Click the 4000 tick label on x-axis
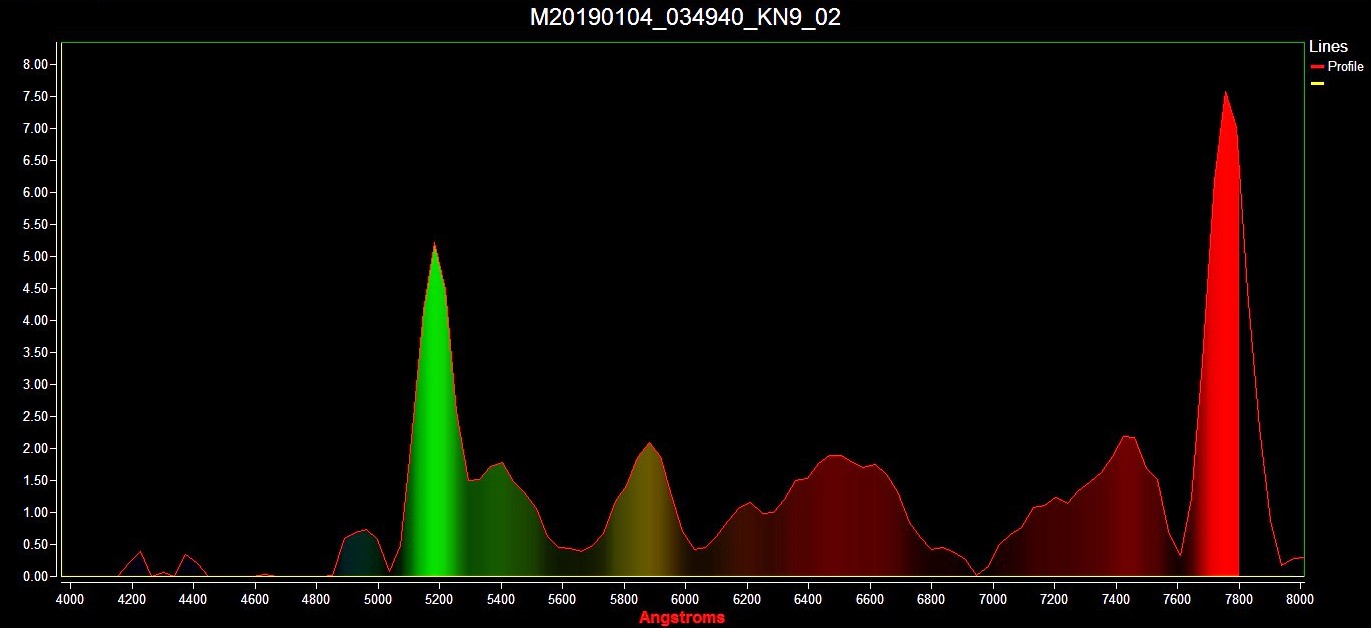Image resolution: width=1371 pixels, height=628 pixels. [x=69, y=600]
